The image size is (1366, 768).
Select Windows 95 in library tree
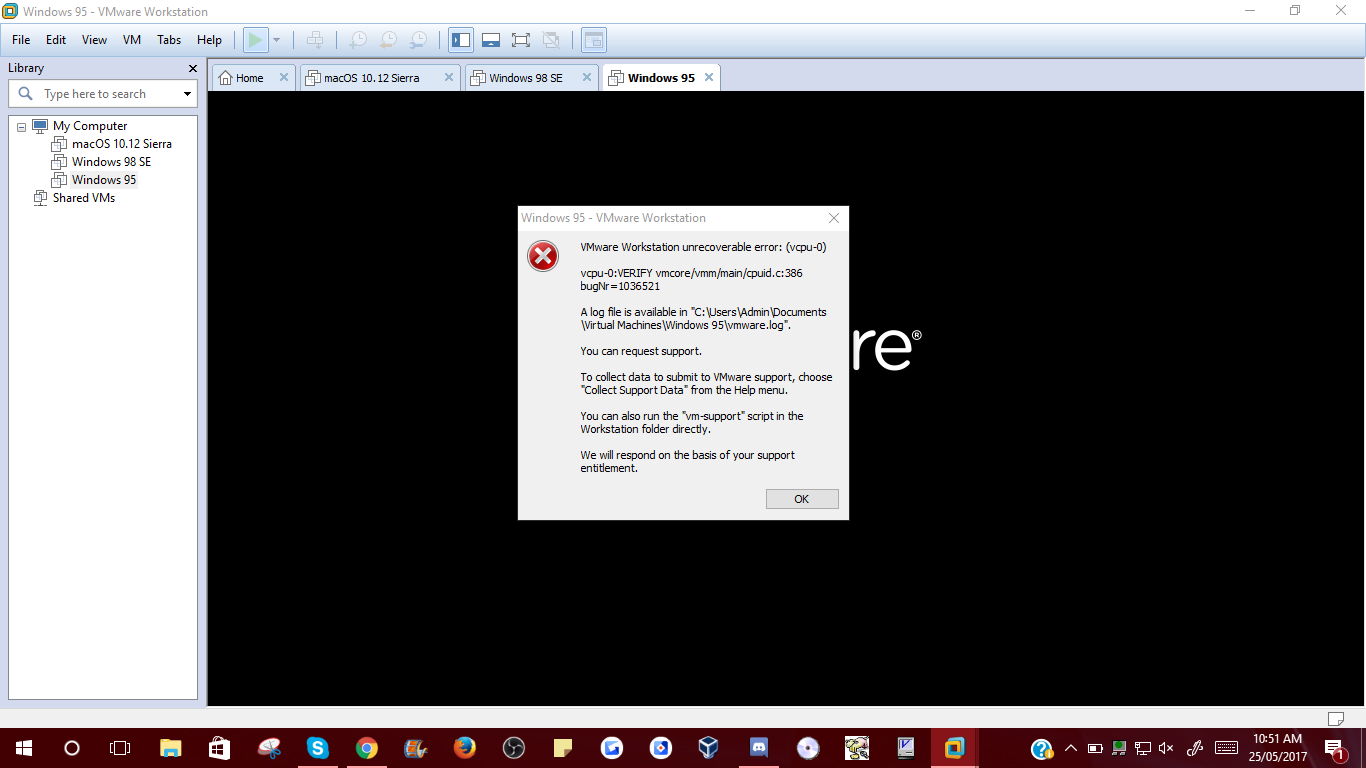[104, 180]
